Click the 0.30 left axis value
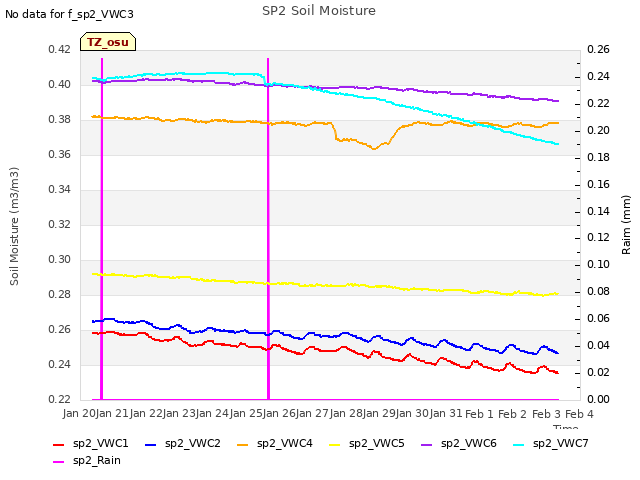Image resolution: width=640 pixels, height=480 pixels. pyautogui.click(x=60, y=259)
